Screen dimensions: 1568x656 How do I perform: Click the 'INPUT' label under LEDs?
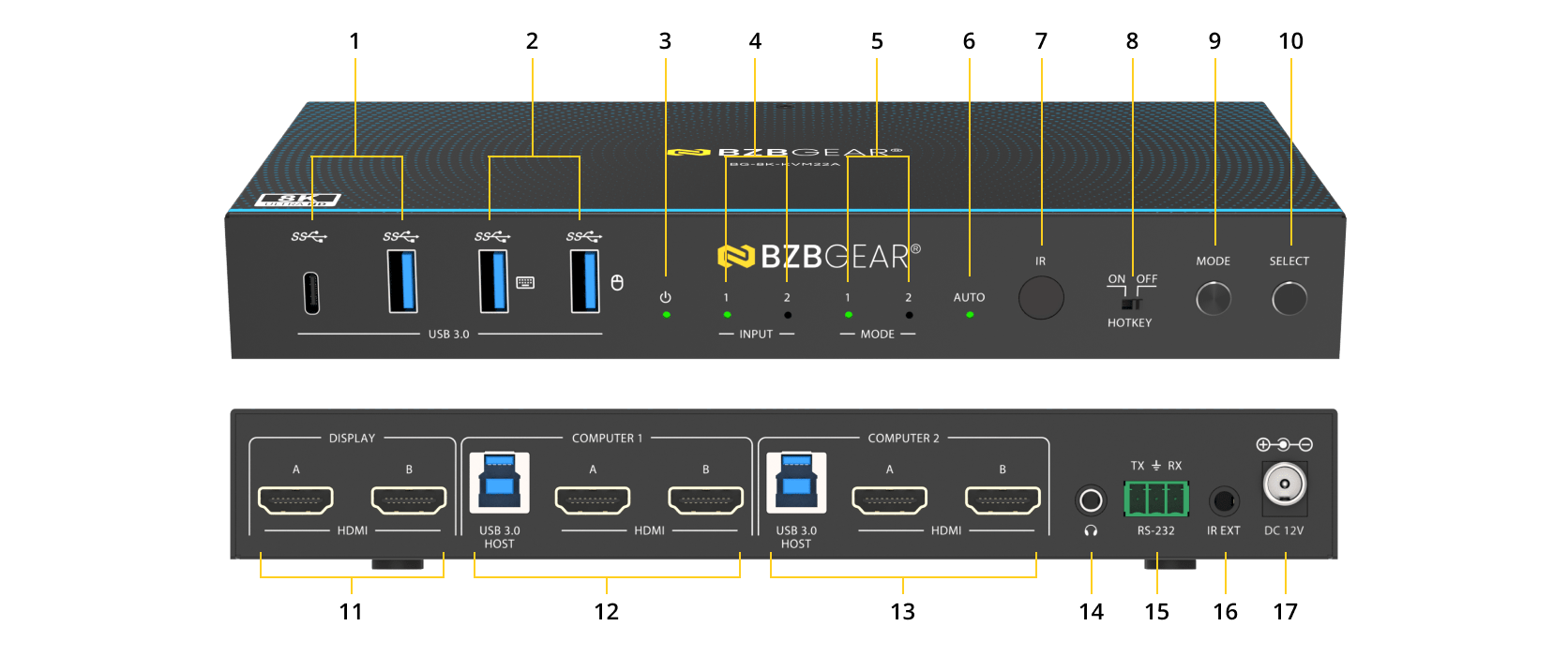(x=756, y=334)
